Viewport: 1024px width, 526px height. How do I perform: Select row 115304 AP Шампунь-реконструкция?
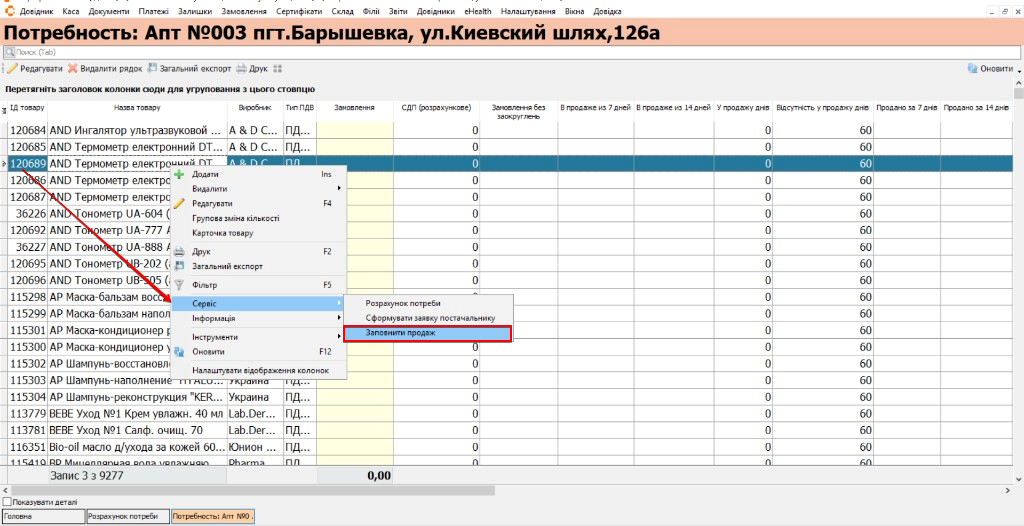coord(509,397)
